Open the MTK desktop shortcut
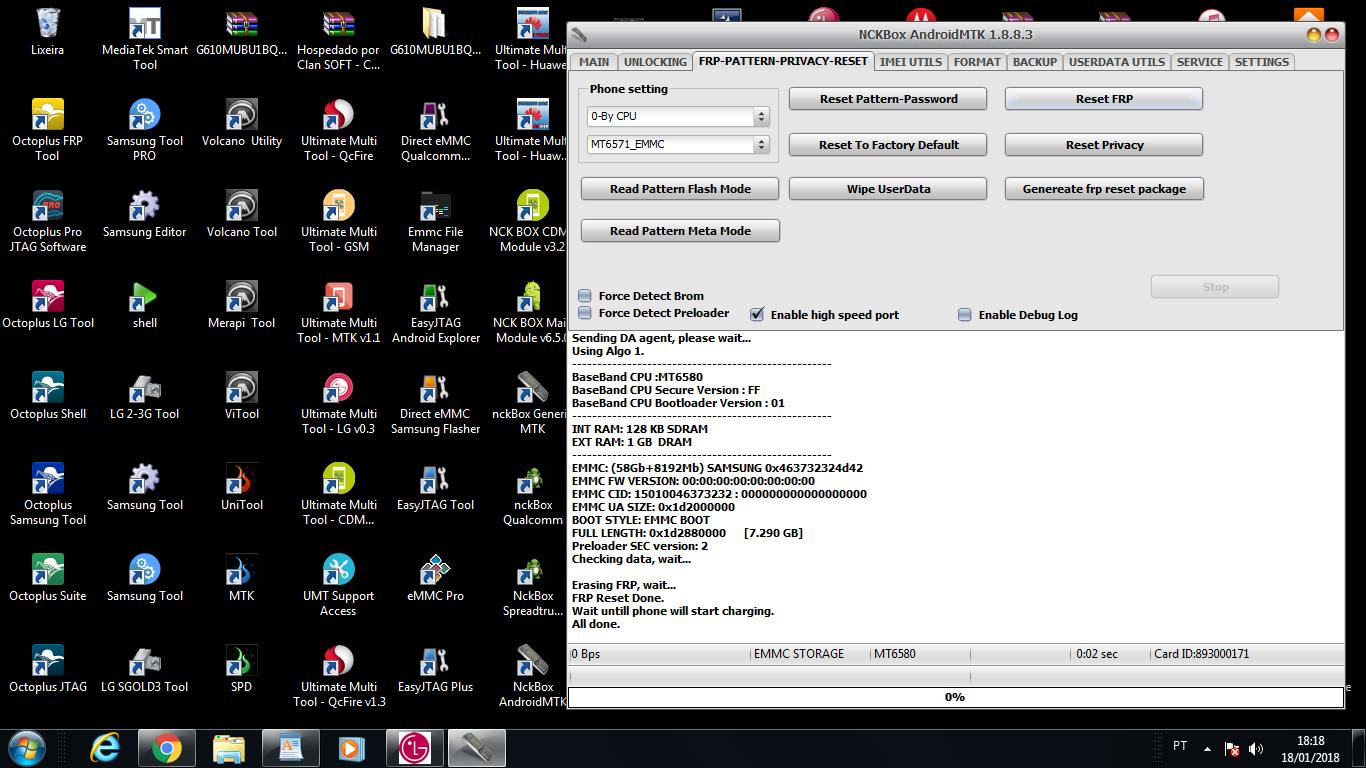The width and height of the screenshot is (1366, 768). coord(242,577)
